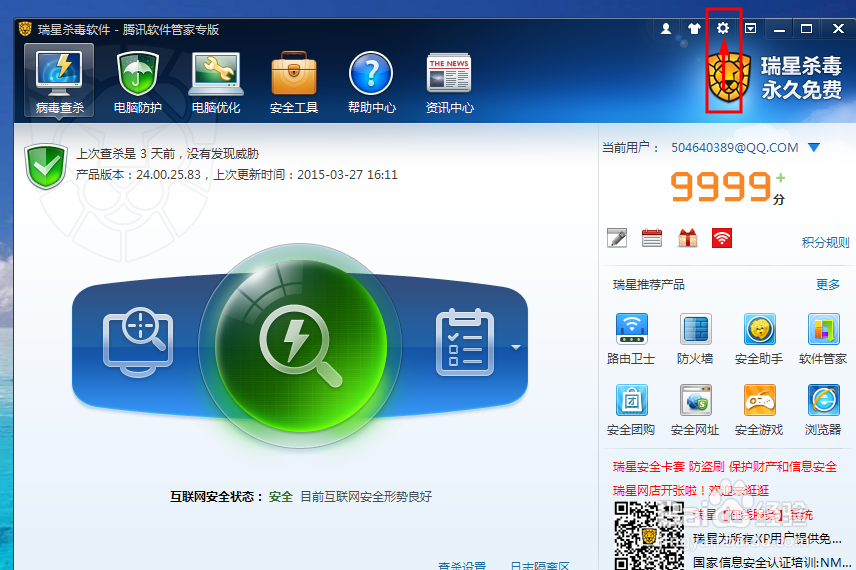This screenshot has width=856, height=570.
Task: Open the 资讯中心 news center
Action: 449,82
